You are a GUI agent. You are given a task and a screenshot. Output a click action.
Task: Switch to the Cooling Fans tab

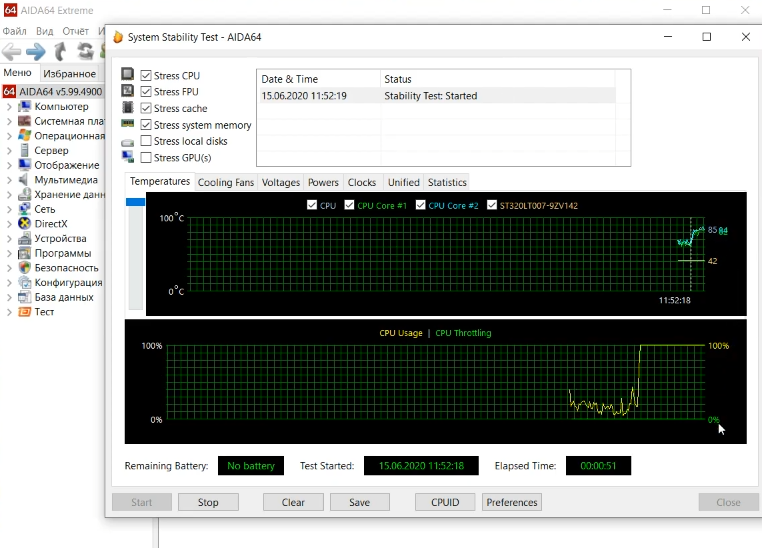[x=226, y=182]
